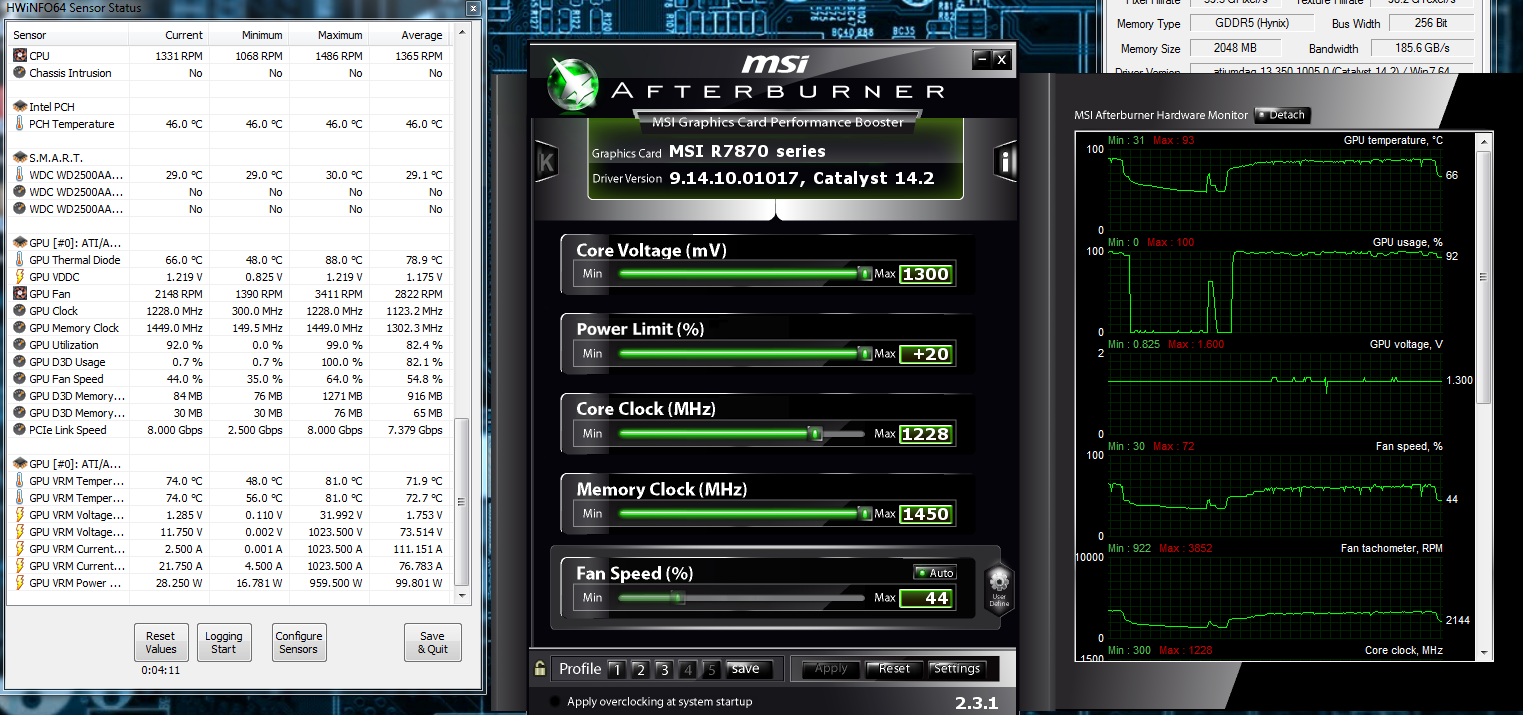1523x715 pixels.
Task: Click the Core Clock slider handle
Action: (815, 434)
